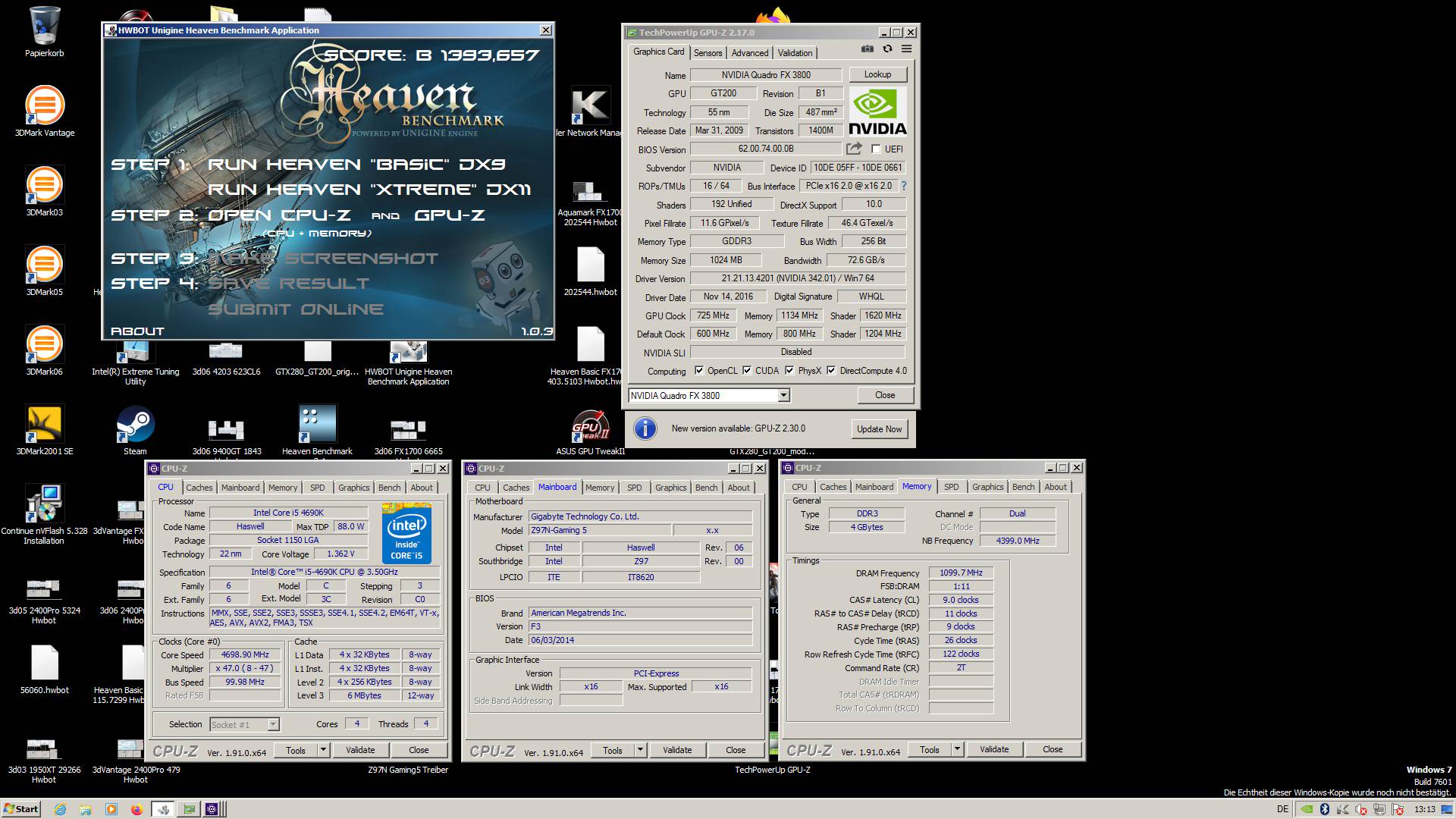Click 'Save Result' in HWBOT Heaven

click(x=288, y=284)
